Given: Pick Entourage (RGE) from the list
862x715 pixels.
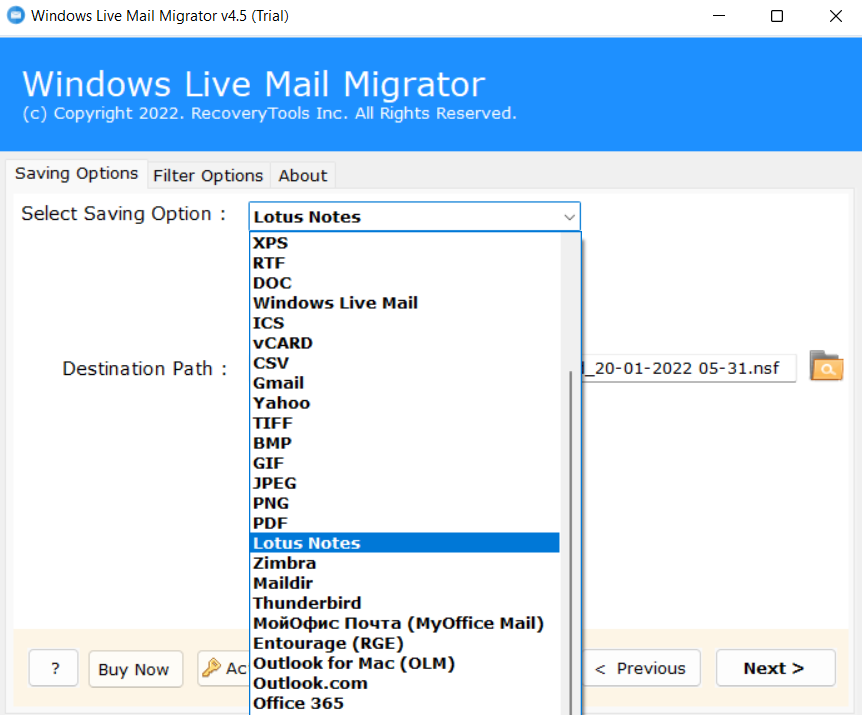Looking at the screenshot, I should pyautogui.click(x=405, y=643).
